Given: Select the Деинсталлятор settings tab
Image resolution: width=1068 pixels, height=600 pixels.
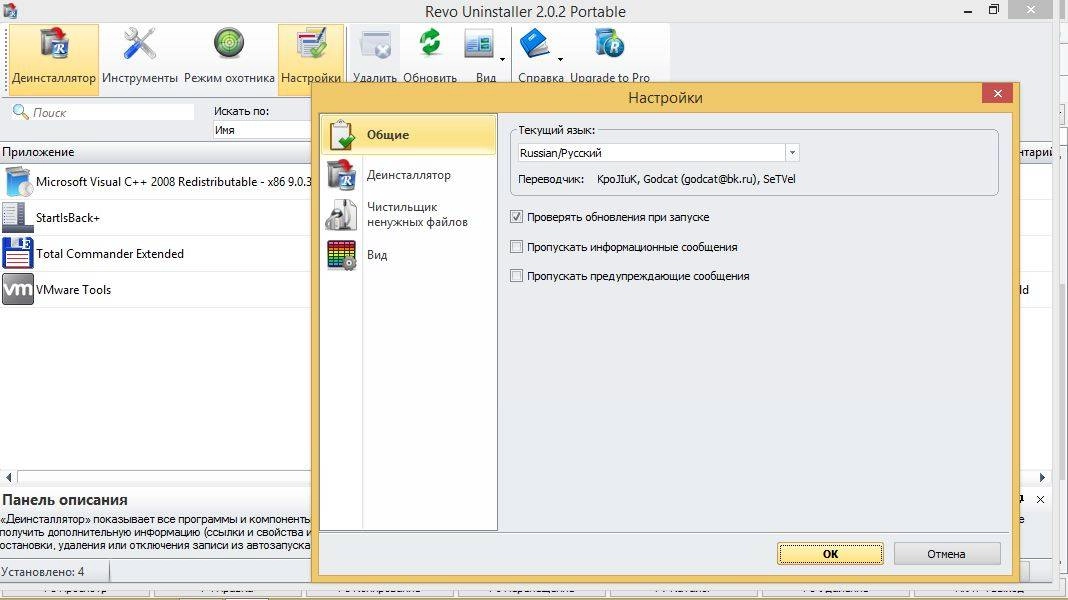Looking at the screenshot, I should point(409,175).
